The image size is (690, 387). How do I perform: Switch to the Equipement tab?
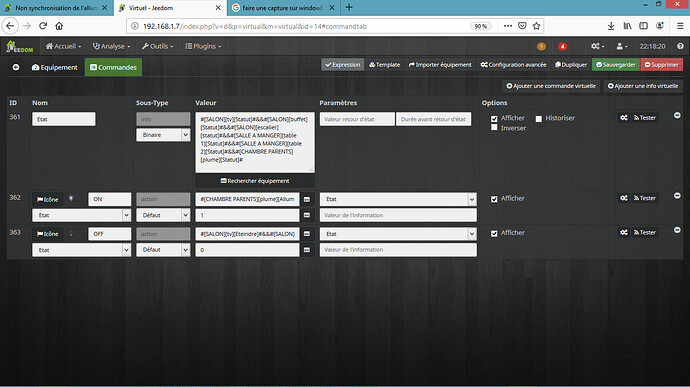click(x=55, y=67)
